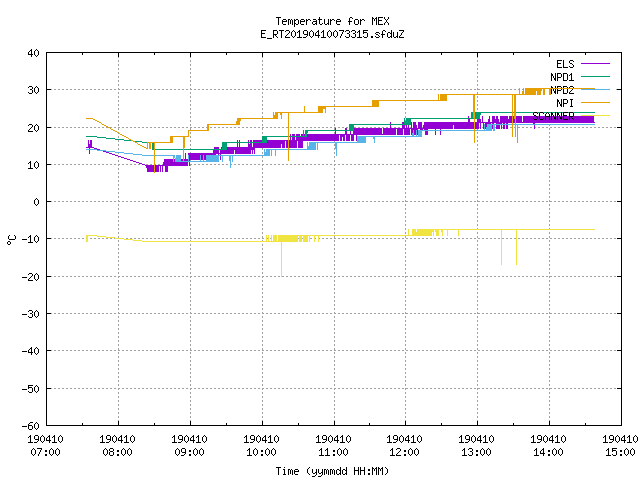This screenshot has height=480, width=640.
Task: Click the x-axis tick label 15:00
Action: (x=620, y=452)
